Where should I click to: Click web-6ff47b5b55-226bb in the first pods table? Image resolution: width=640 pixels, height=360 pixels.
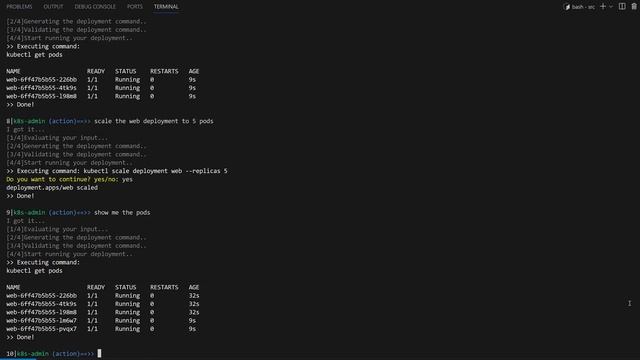point(41,80)
